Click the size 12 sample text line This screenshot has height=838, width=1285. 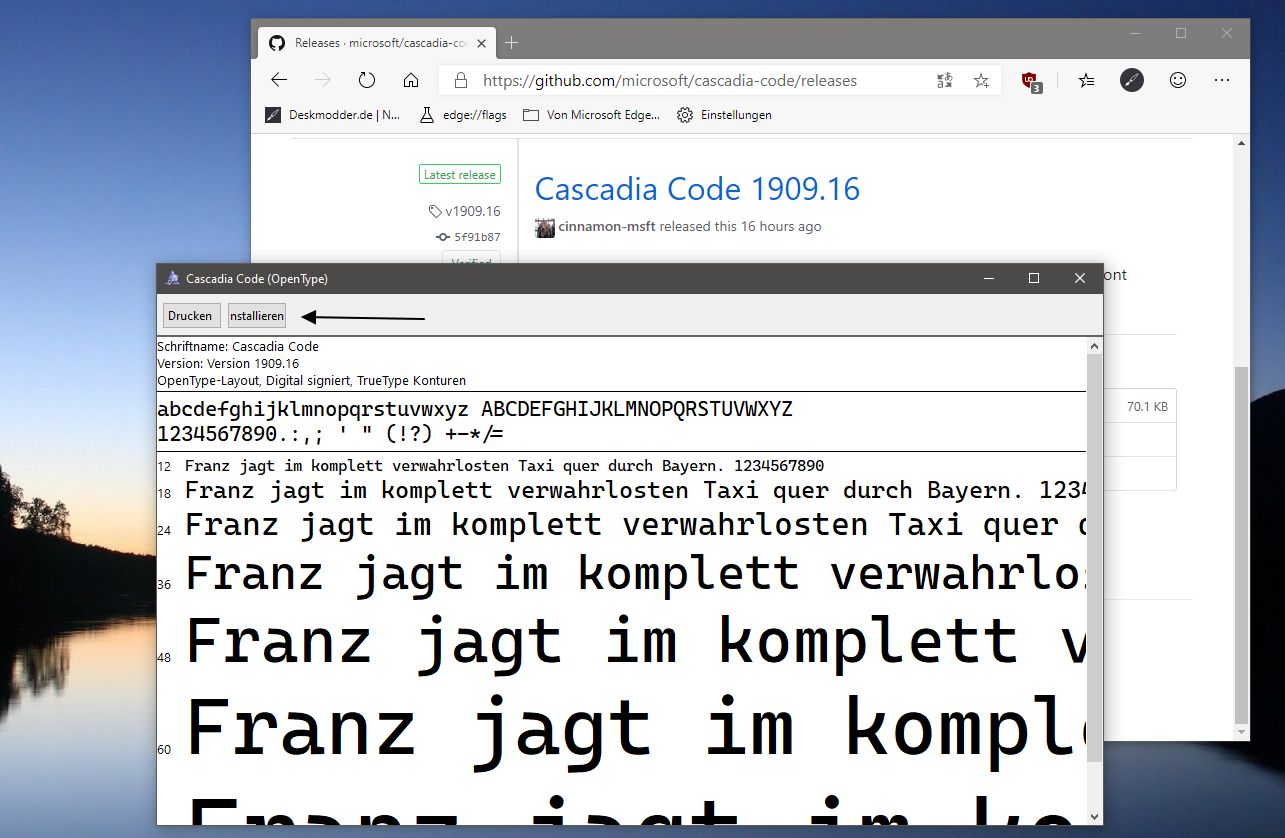coord(504,466)
